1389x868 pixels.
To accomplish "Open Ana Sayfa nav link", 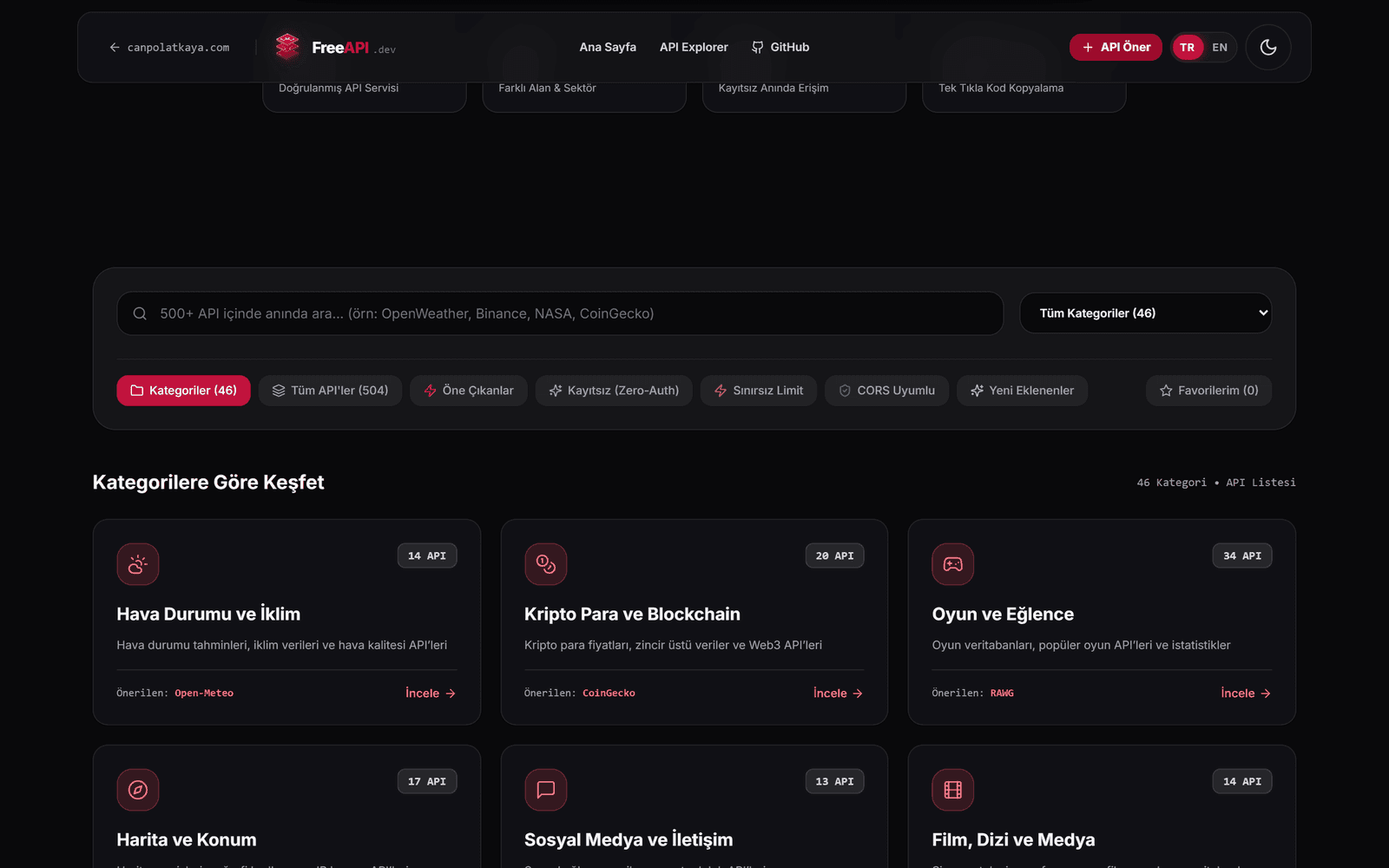I will click(608, 47).
